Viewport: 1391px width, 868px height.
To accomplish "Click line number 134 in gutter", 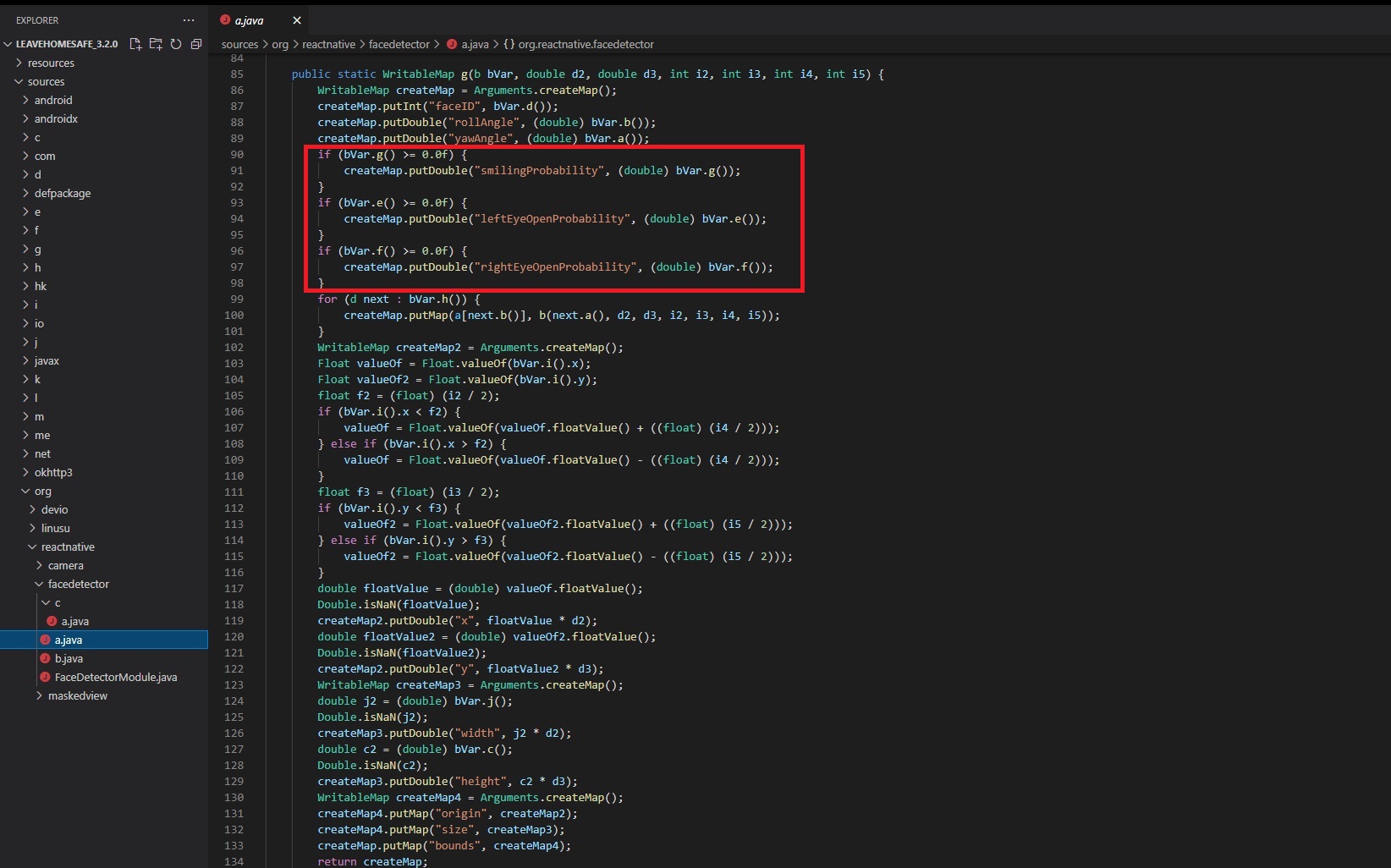I will pyautogui.click(x=234, y=861).
